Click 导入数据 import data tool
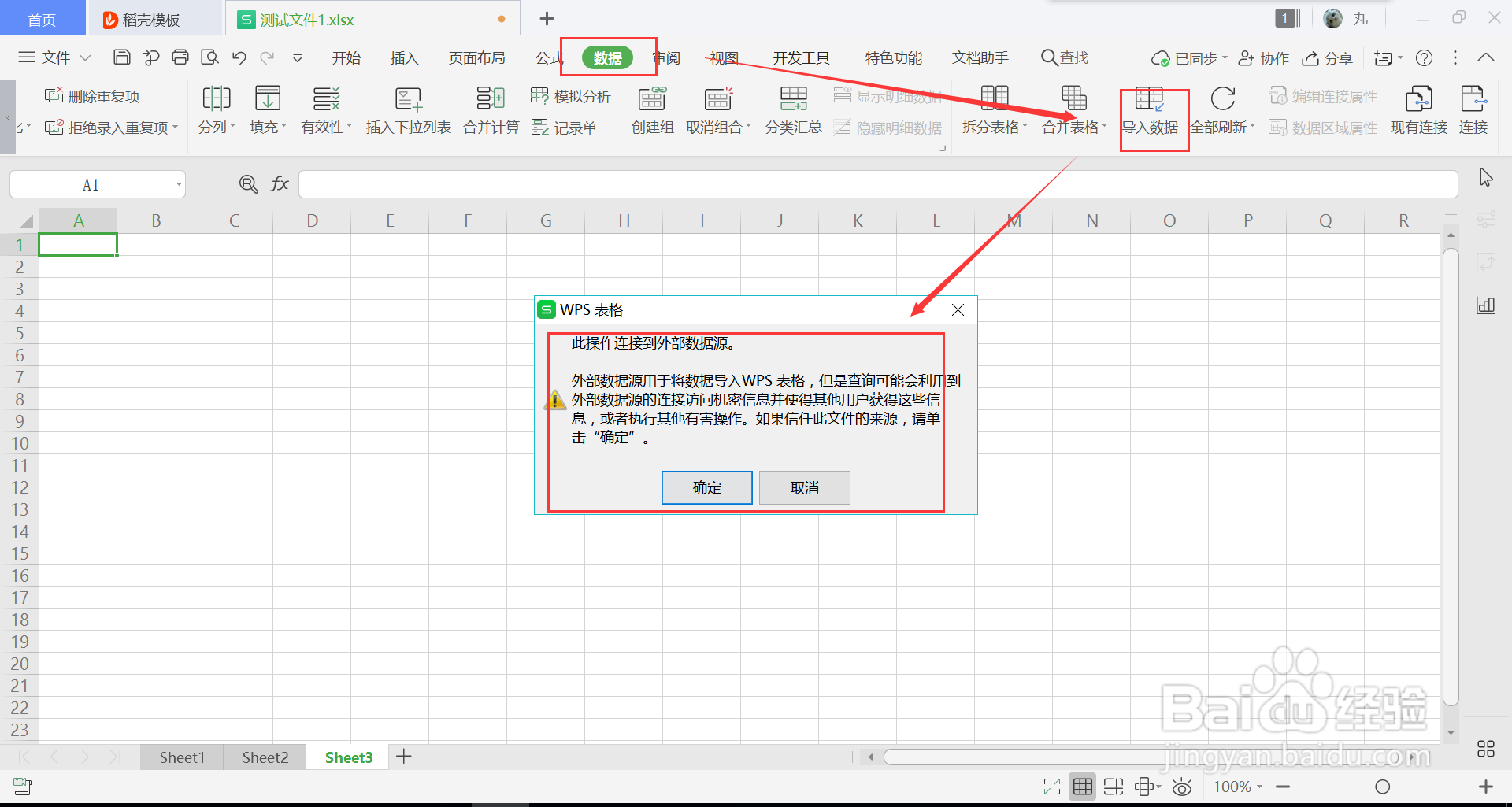1512x807 pixels. (x=1150, y=110)
